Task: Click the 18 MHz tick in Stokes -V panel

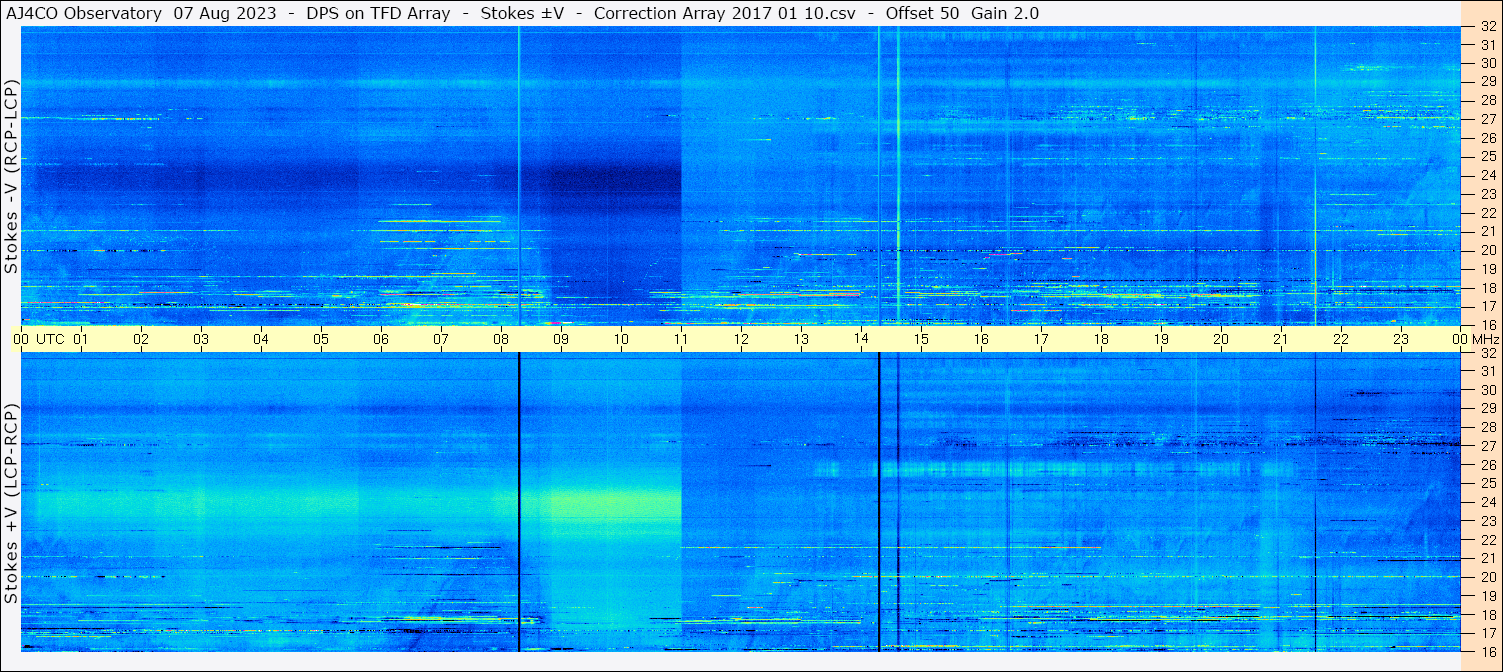Action: coord(1487,287)
